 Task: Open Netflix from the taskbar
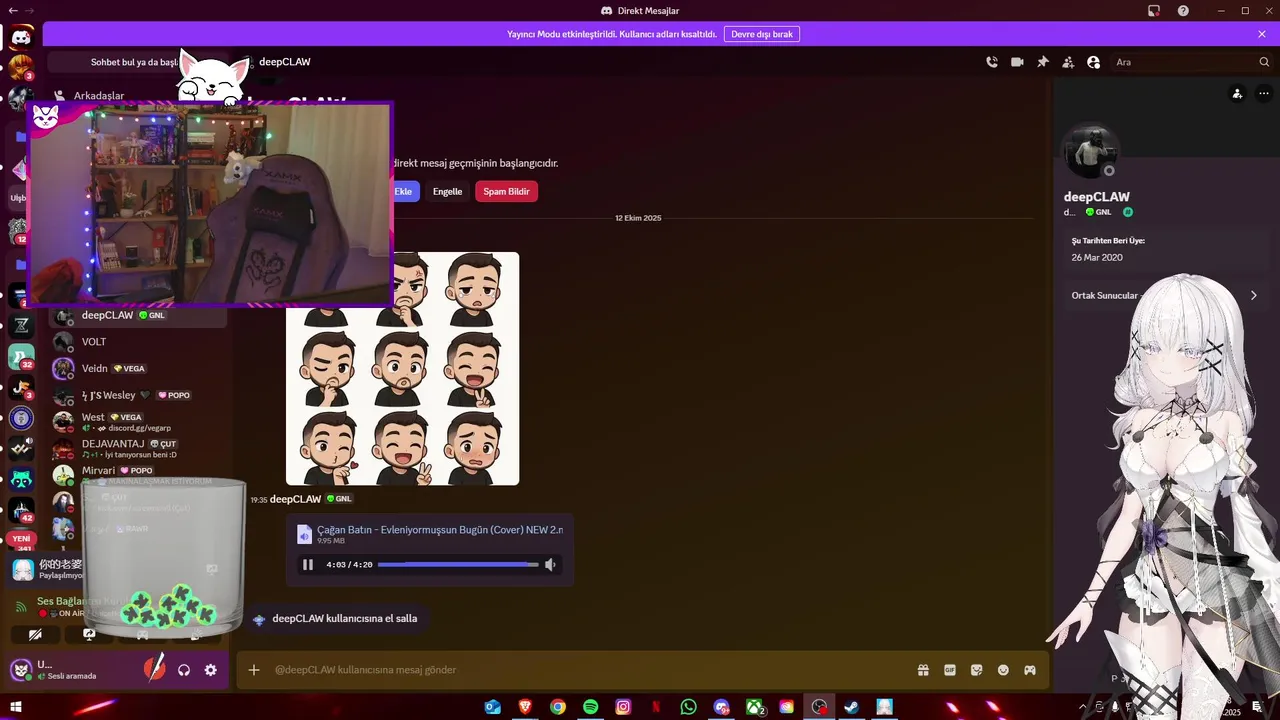pos(656,707)
